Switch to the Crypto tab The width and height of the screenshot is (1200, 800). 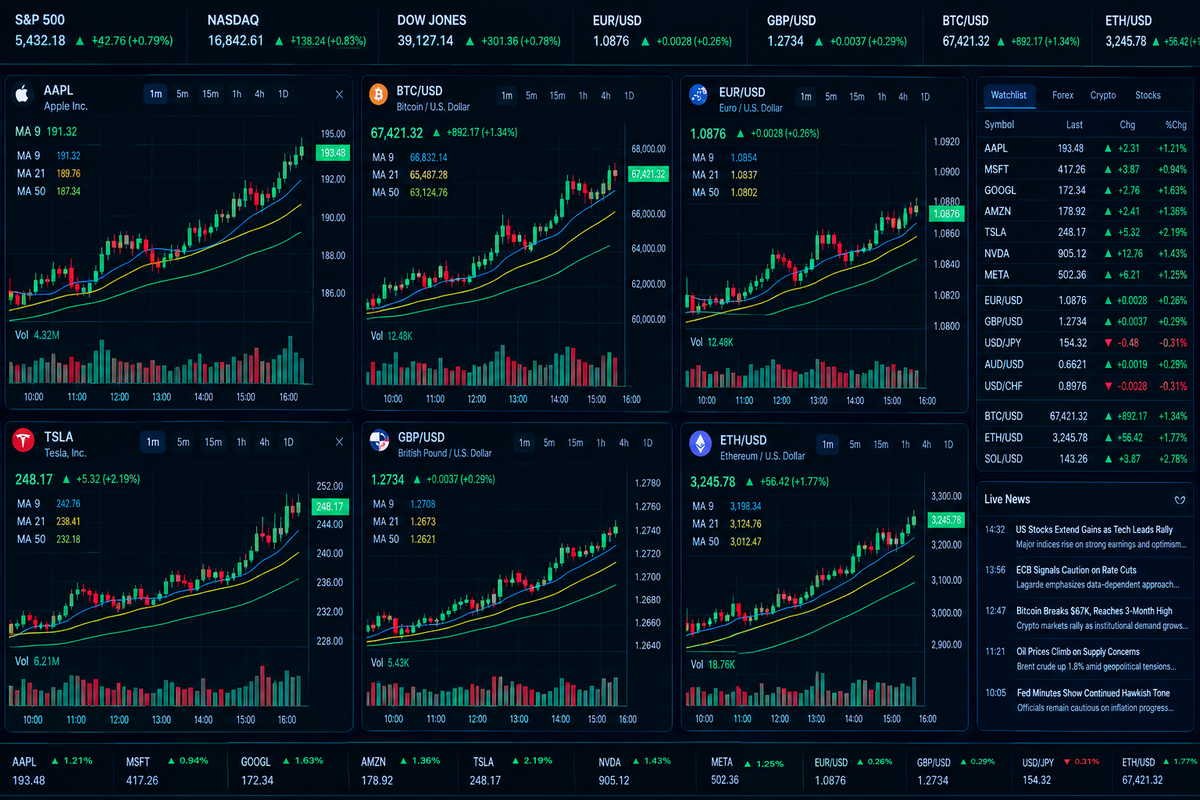(x=1103, y=95)
